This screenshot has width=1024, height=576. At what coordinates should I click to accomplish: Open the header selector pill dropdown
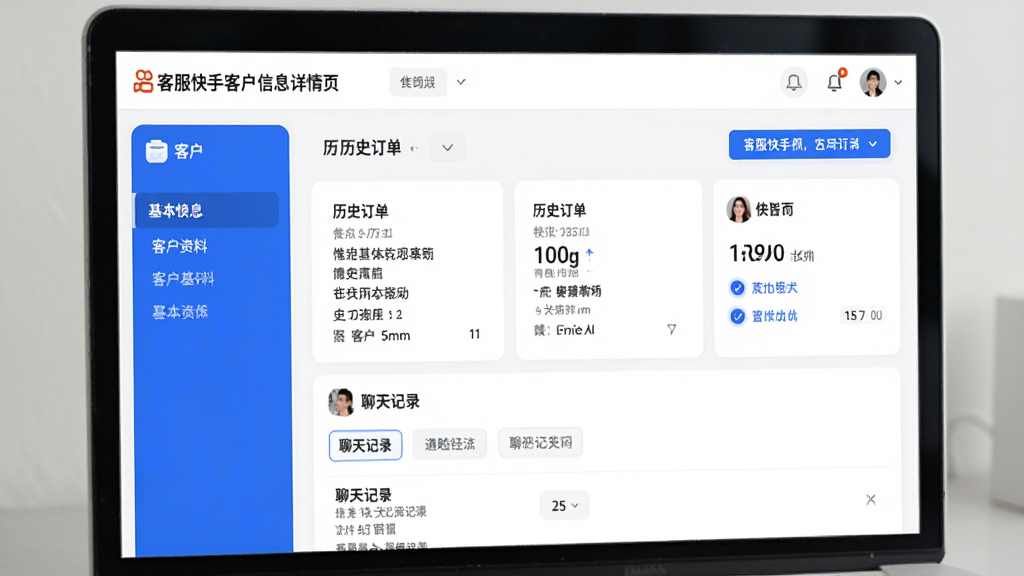[x=418, y=82]
